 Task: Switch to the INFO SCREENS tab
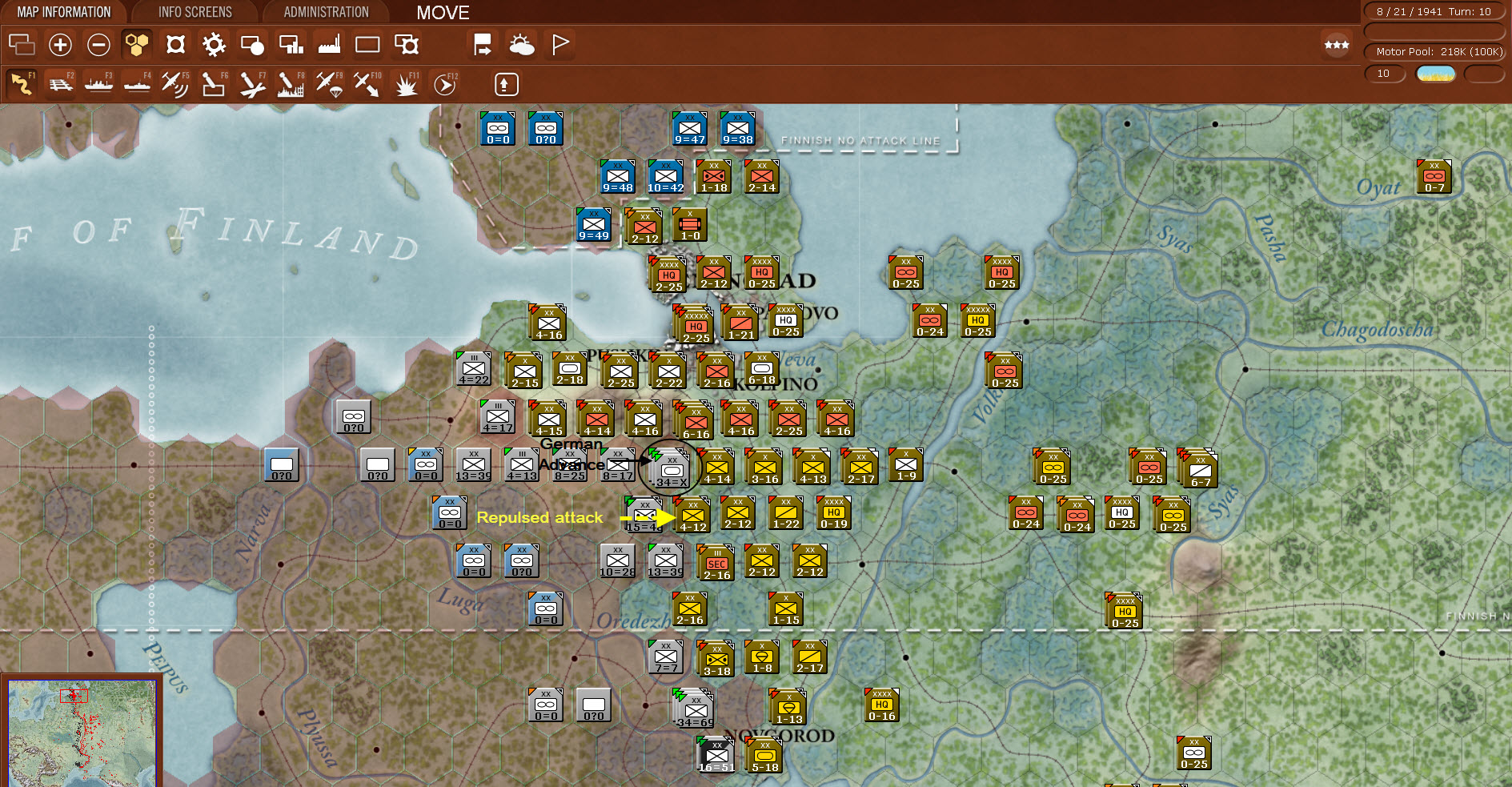195,12
